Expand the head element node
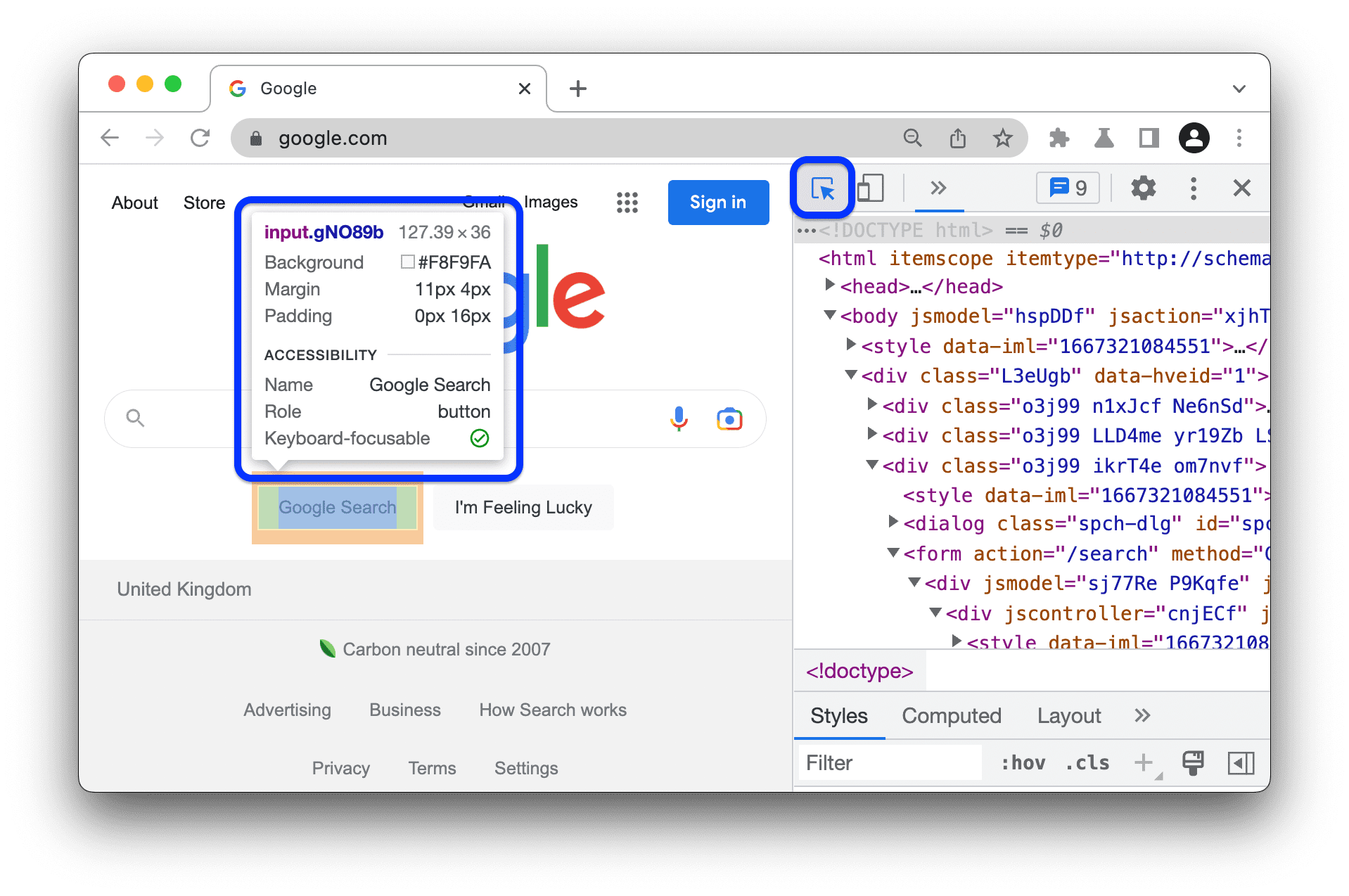Viewport: 1349px width, 896px height. tap(829, 286)
